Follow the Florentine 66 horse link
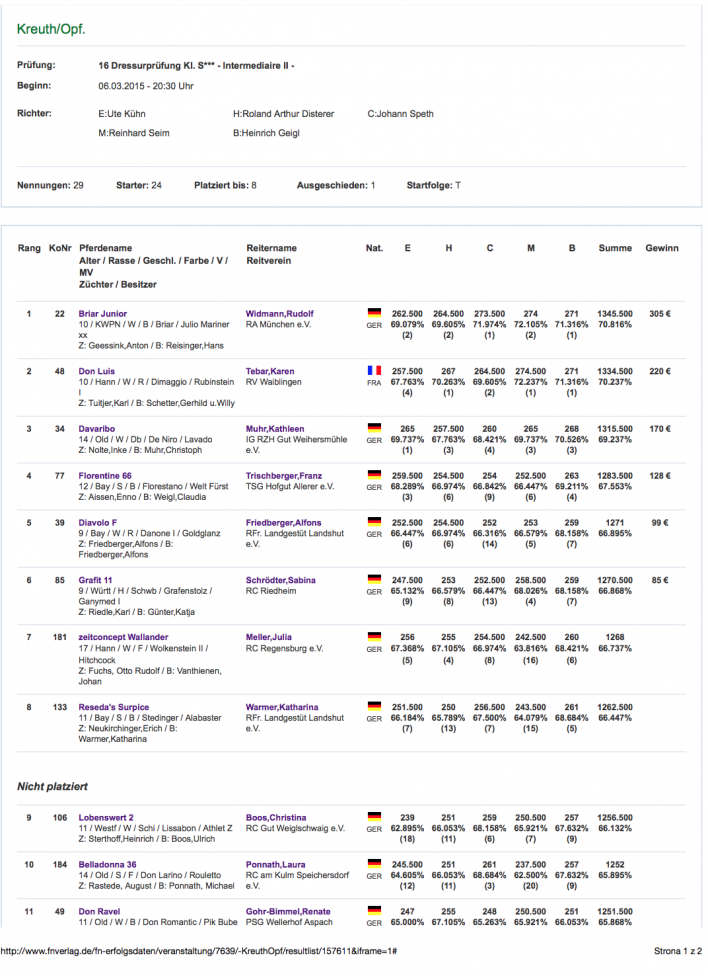708x976 pixels. pos(107,475)
